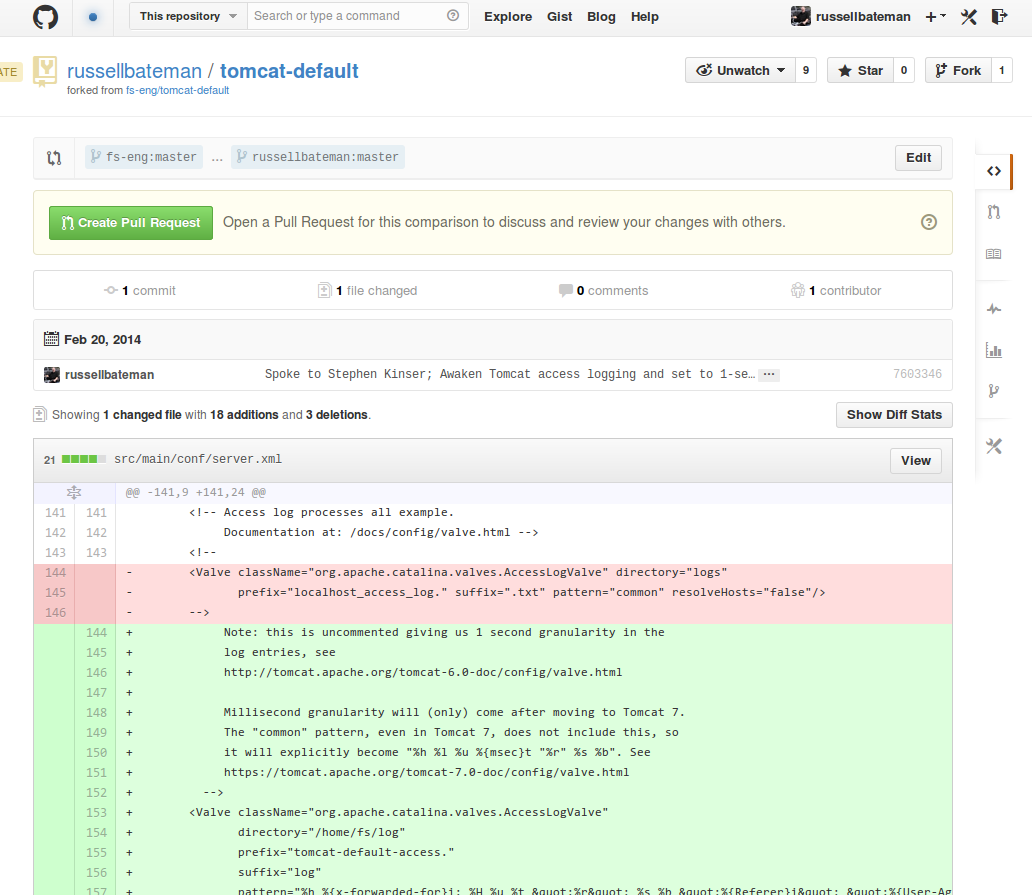Click the suffix="log" added line

[x=280, y=873]
